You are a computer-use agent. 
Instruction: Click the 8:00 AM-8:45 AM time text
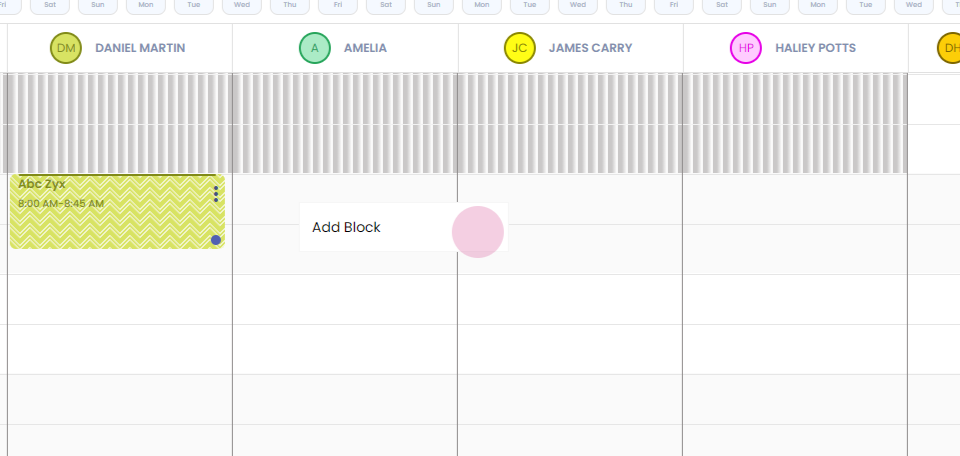click(x=61, y=204)
